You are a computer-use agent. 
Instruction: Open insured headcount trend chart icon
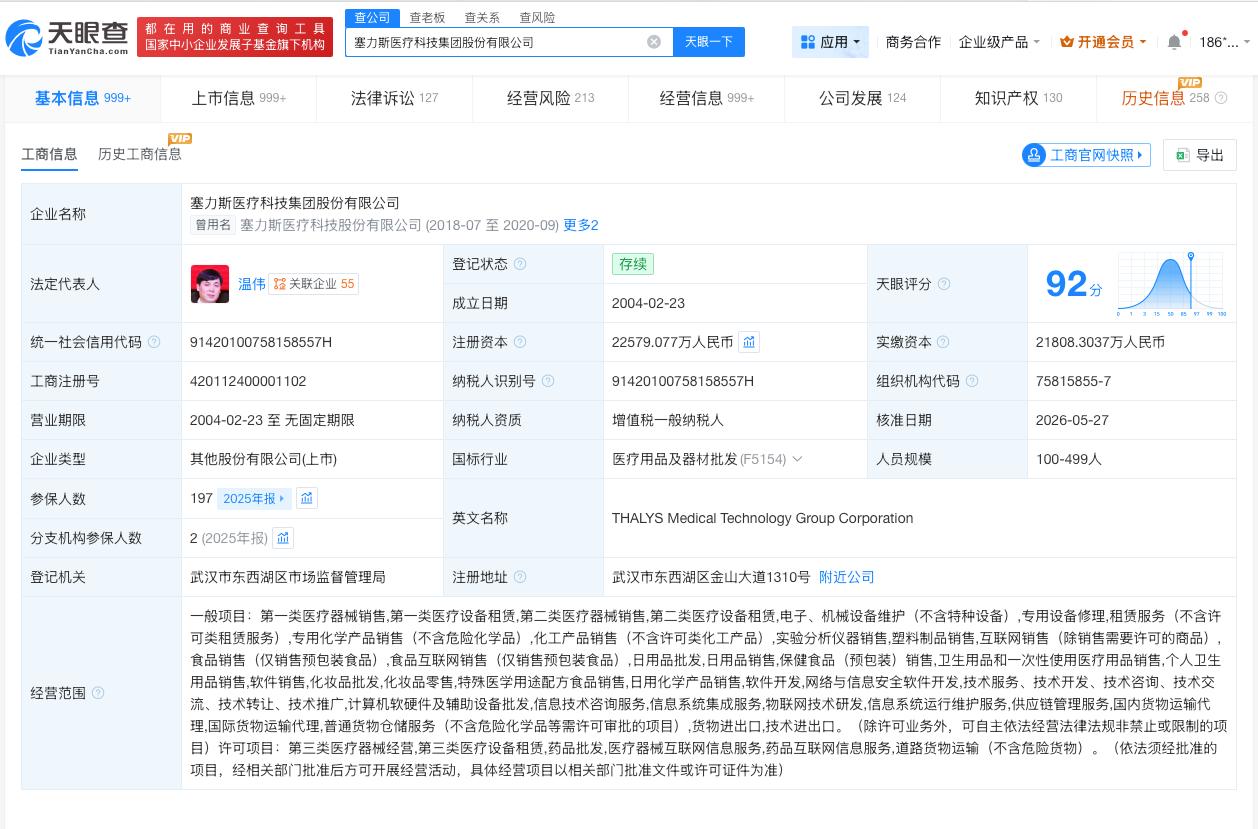[x=307, y=498]
